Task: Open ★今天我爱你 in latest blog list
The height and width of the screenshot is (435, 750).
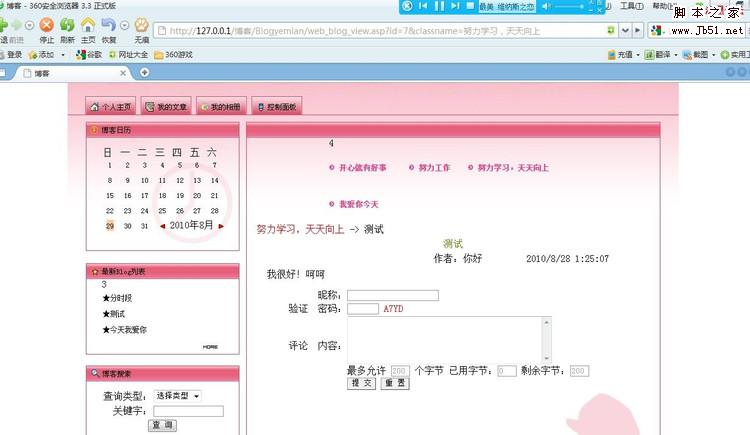Action: coord(124,330)
